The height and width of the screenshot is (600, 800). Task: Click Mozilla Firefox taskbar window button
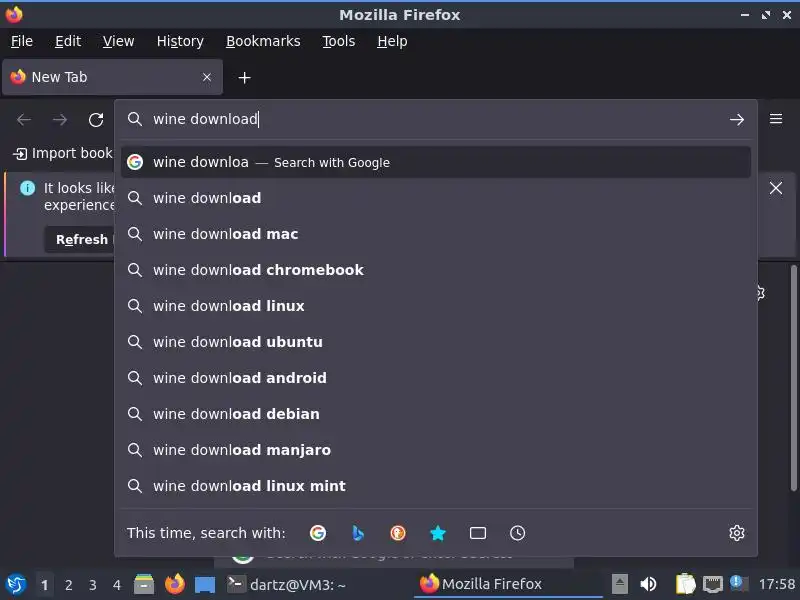click(508, 584)
